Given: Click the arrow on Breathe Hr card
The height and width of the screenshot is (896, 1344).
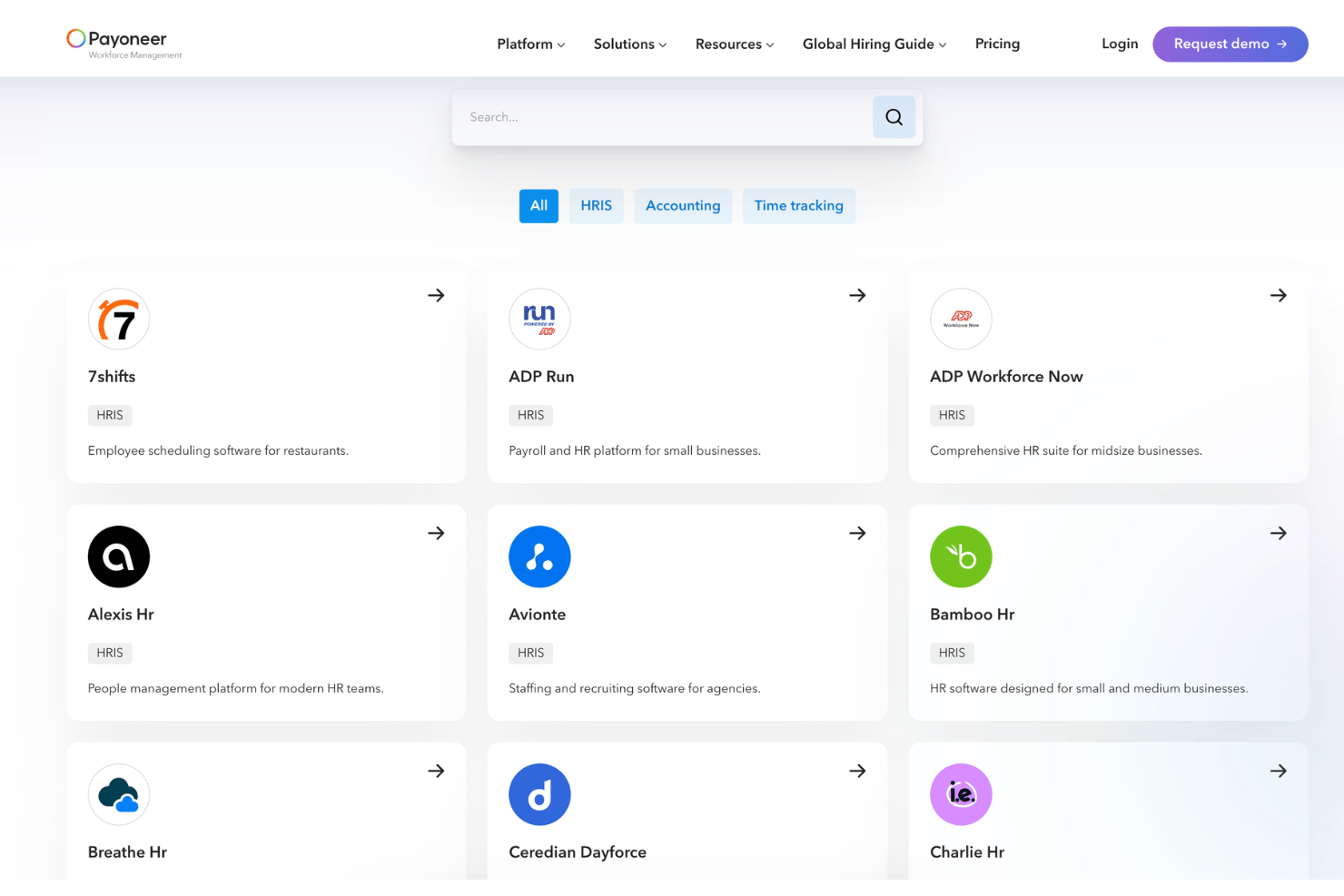Looking at the screenshot, I should pyautogui.click(x=436, y=771).
